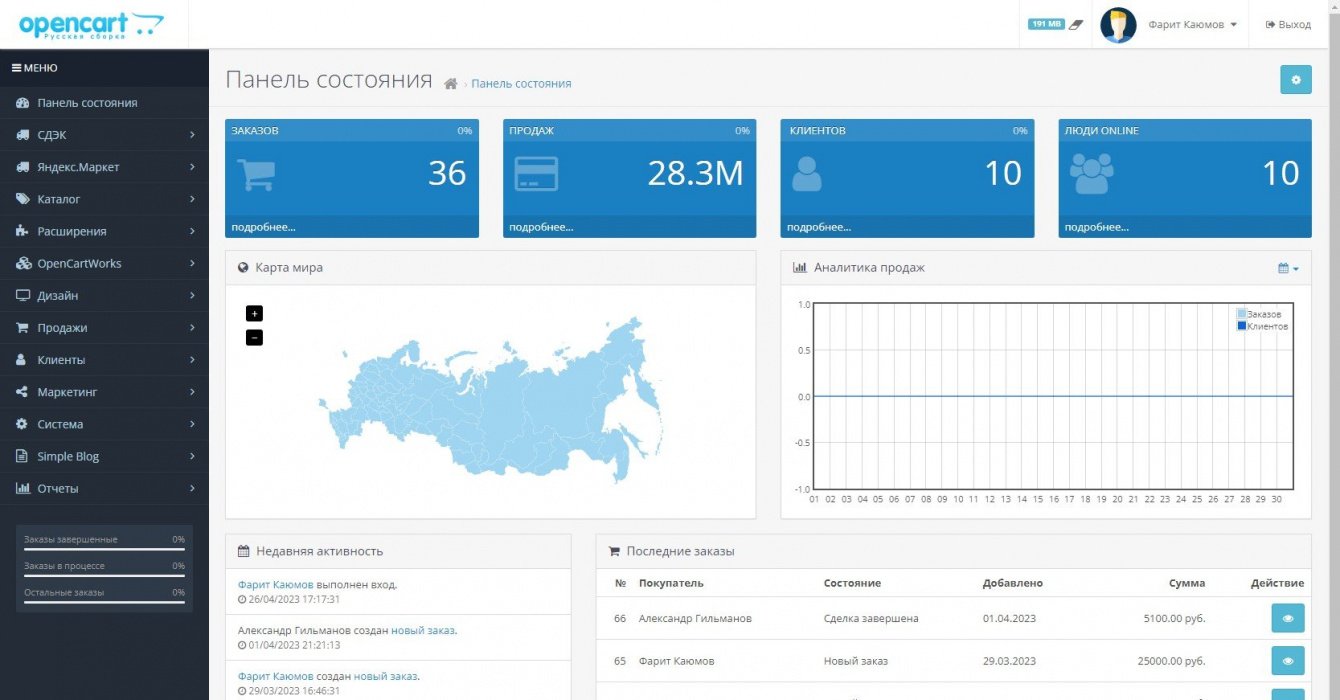Zoom out on the world map
The height and width of the screenshot is (700, 1340).
tap(254, 338)
